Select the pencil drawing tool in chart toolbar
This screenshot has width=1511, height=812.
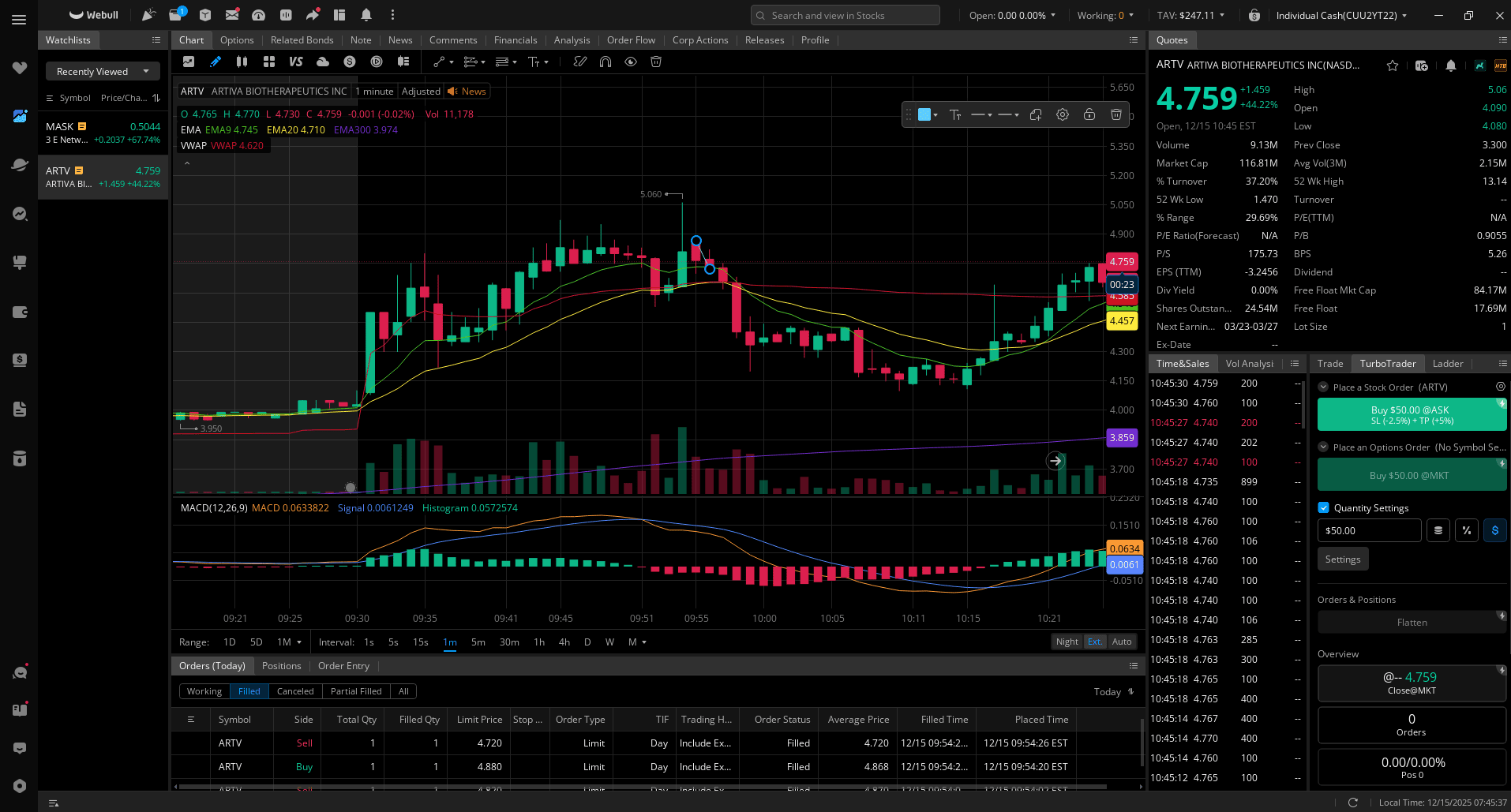pos(216,62)
